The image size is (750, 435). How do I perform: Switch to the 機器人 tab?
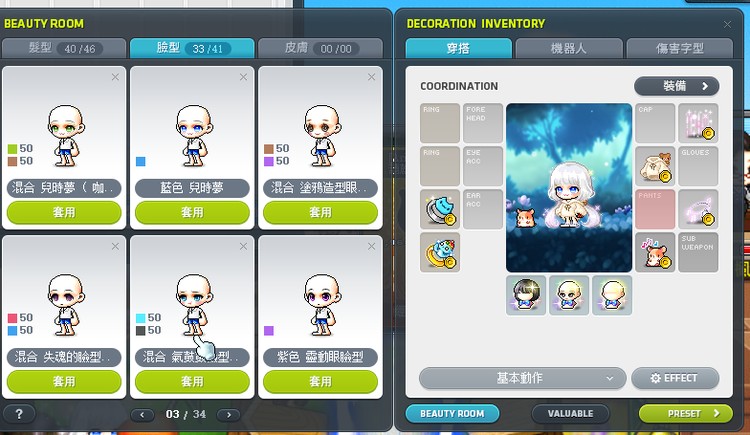pyautogui.click(x=569, y=48)
